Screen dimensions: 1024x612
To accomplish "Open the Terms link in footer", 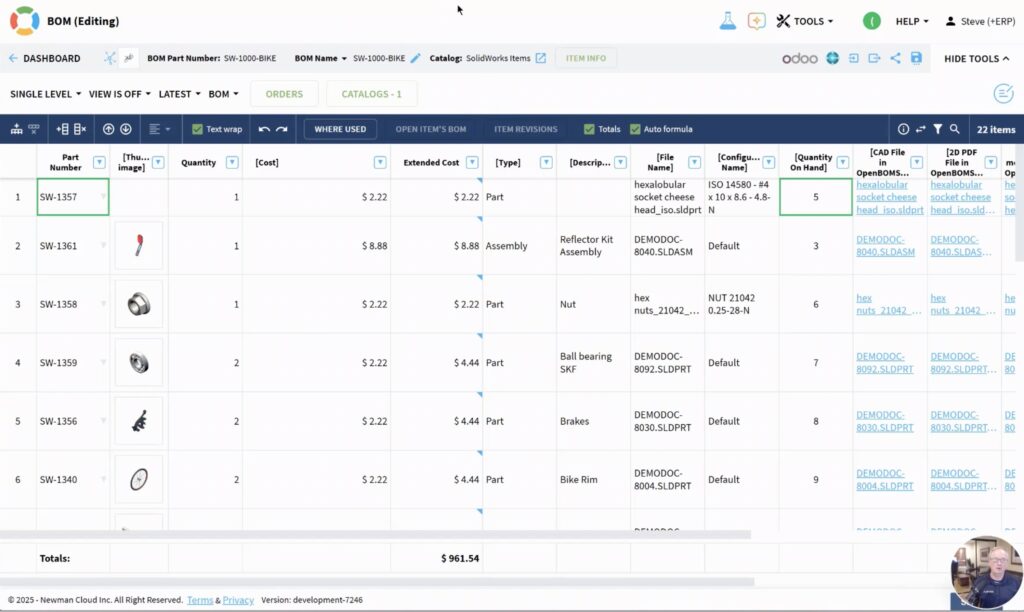I will coord(200,600).
